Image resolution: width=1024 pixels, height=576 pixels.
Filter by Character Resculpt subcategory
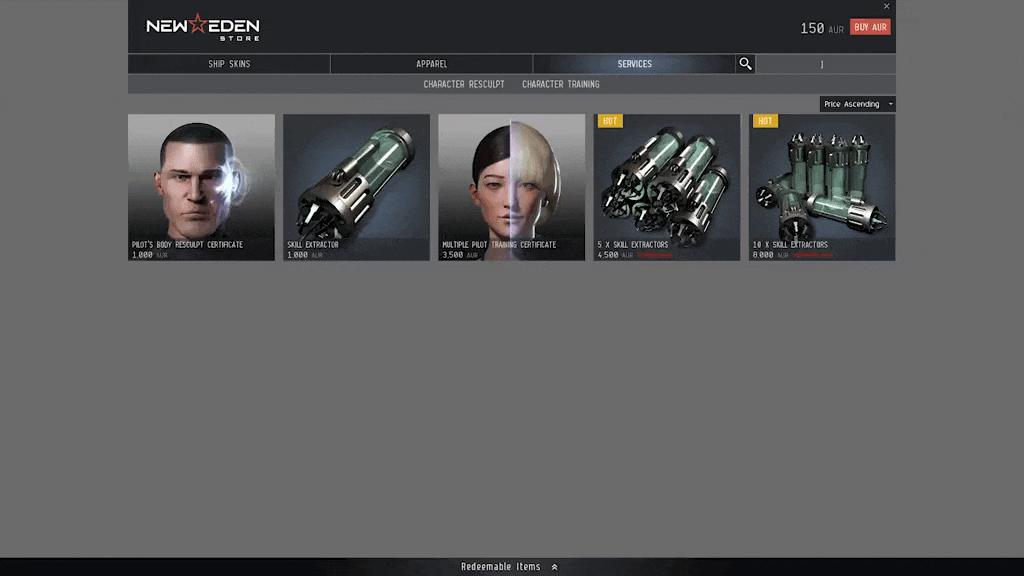click(x=463, y=84)
